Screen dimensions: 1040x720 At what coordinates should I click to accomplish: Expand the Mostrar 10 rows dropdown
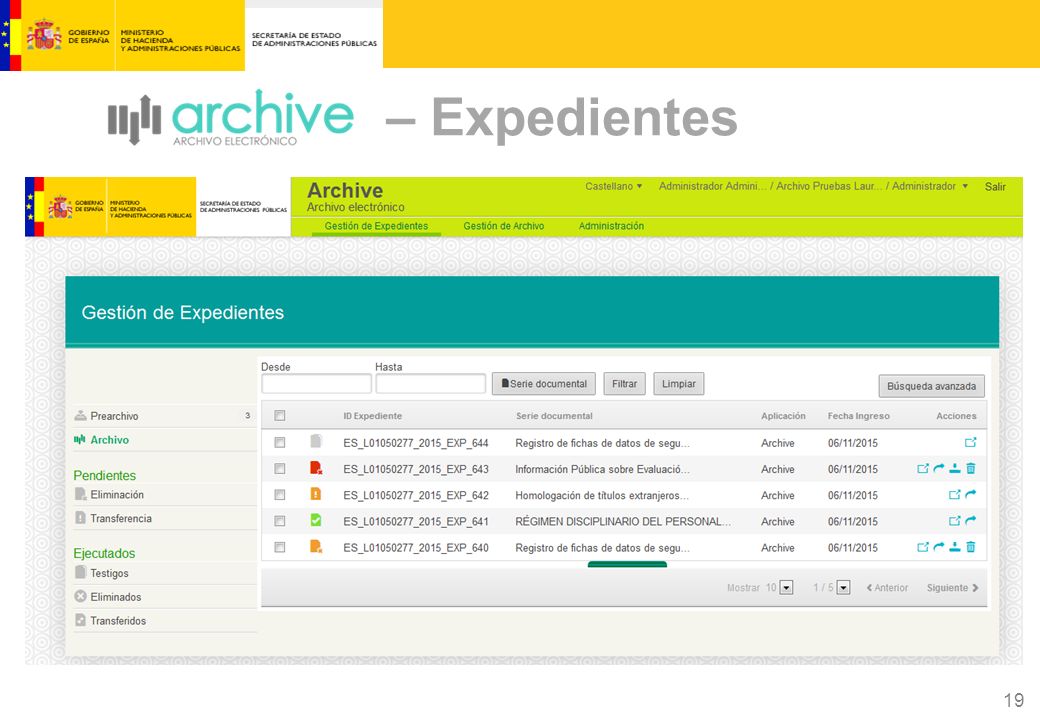click(787, 588)
